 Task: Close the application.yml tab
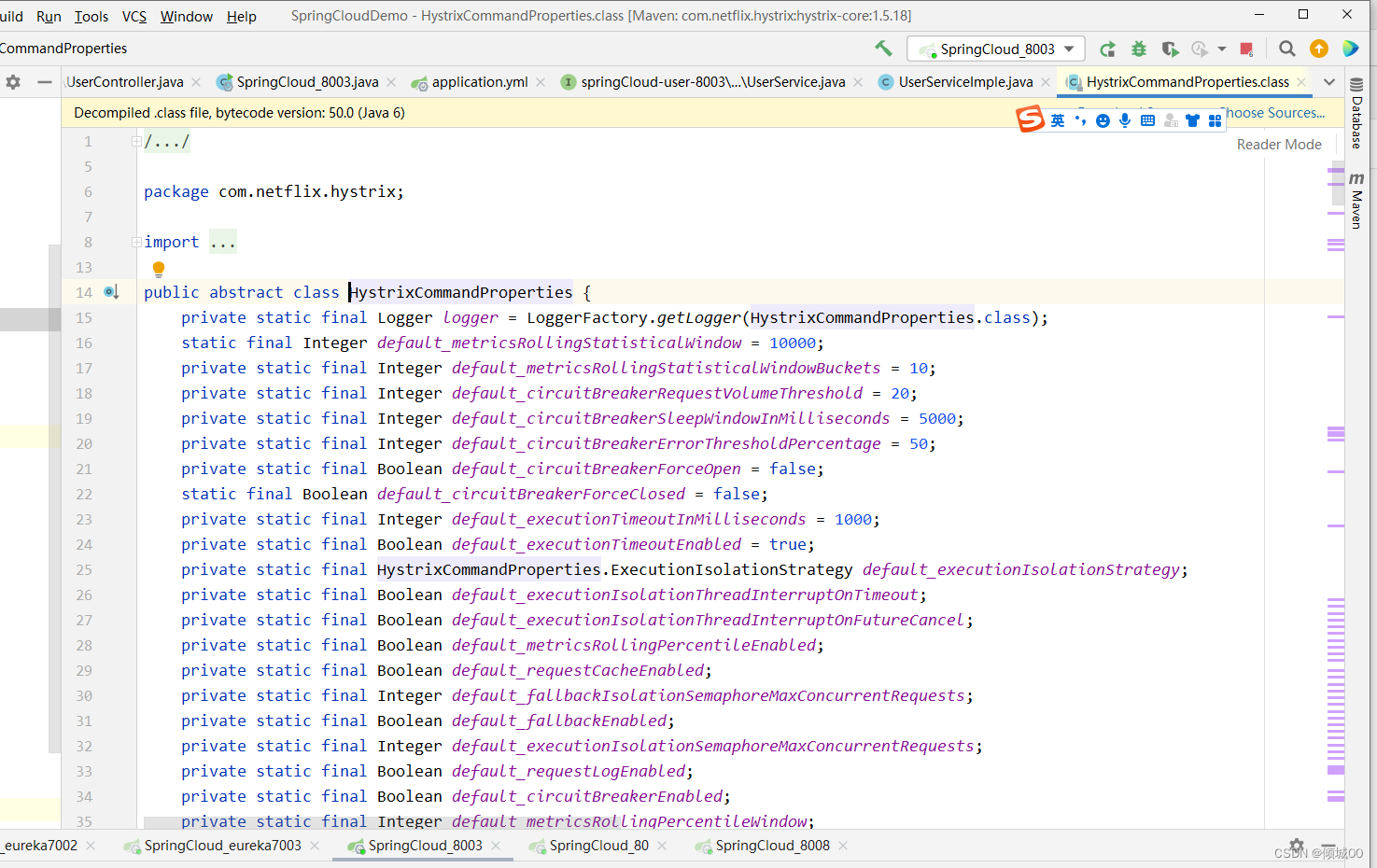point(541,82)
